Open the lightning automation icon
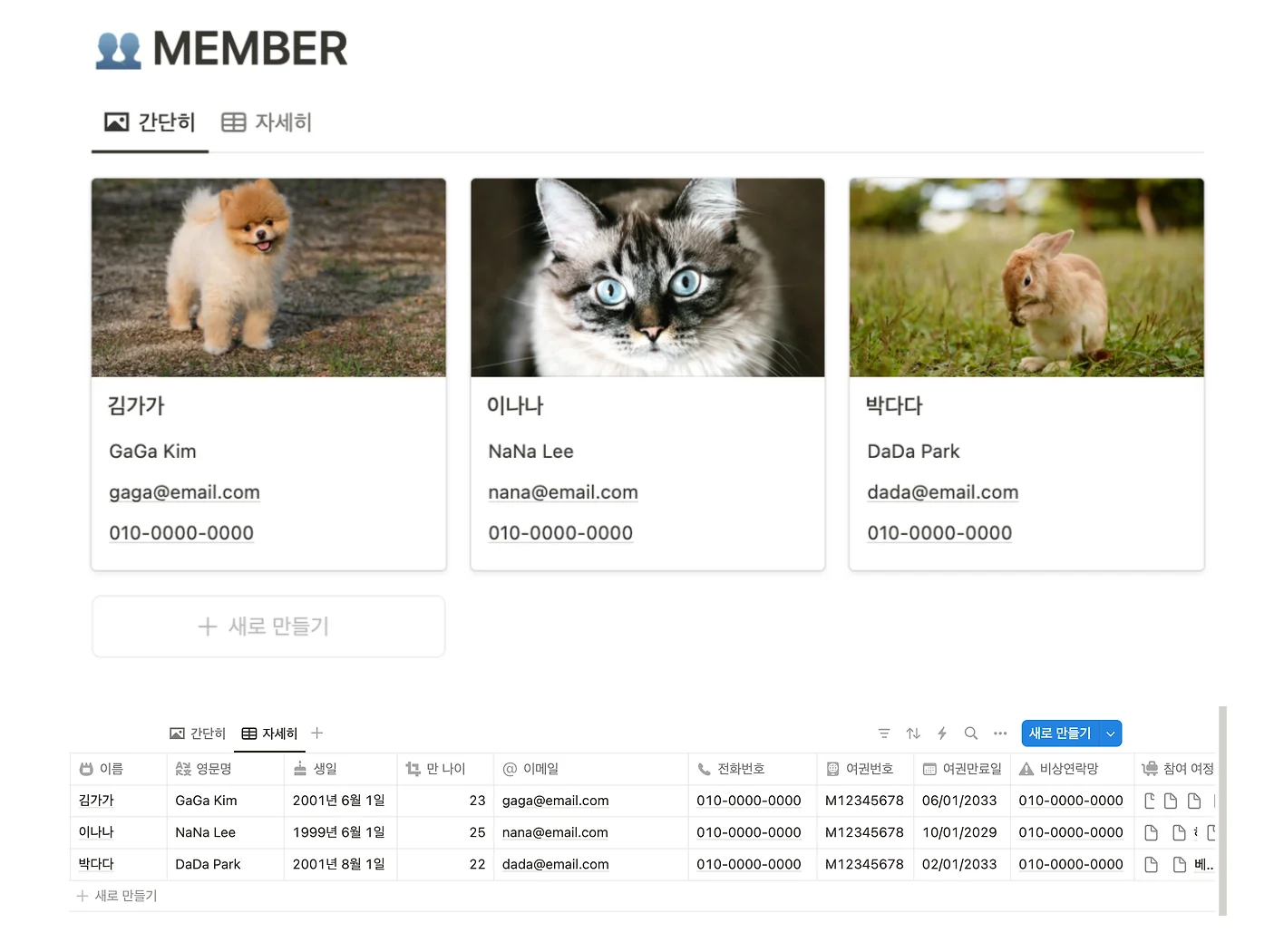 (x=942, y=733)
